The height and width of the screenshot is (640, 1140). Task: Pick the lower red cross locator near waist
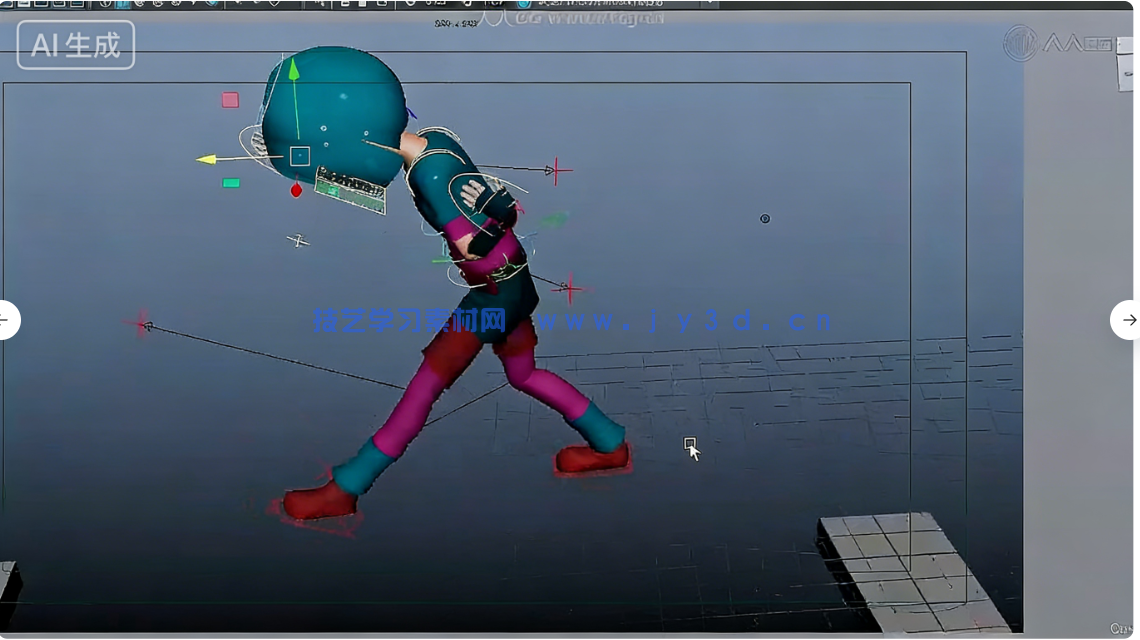click(x=570, y=290)
